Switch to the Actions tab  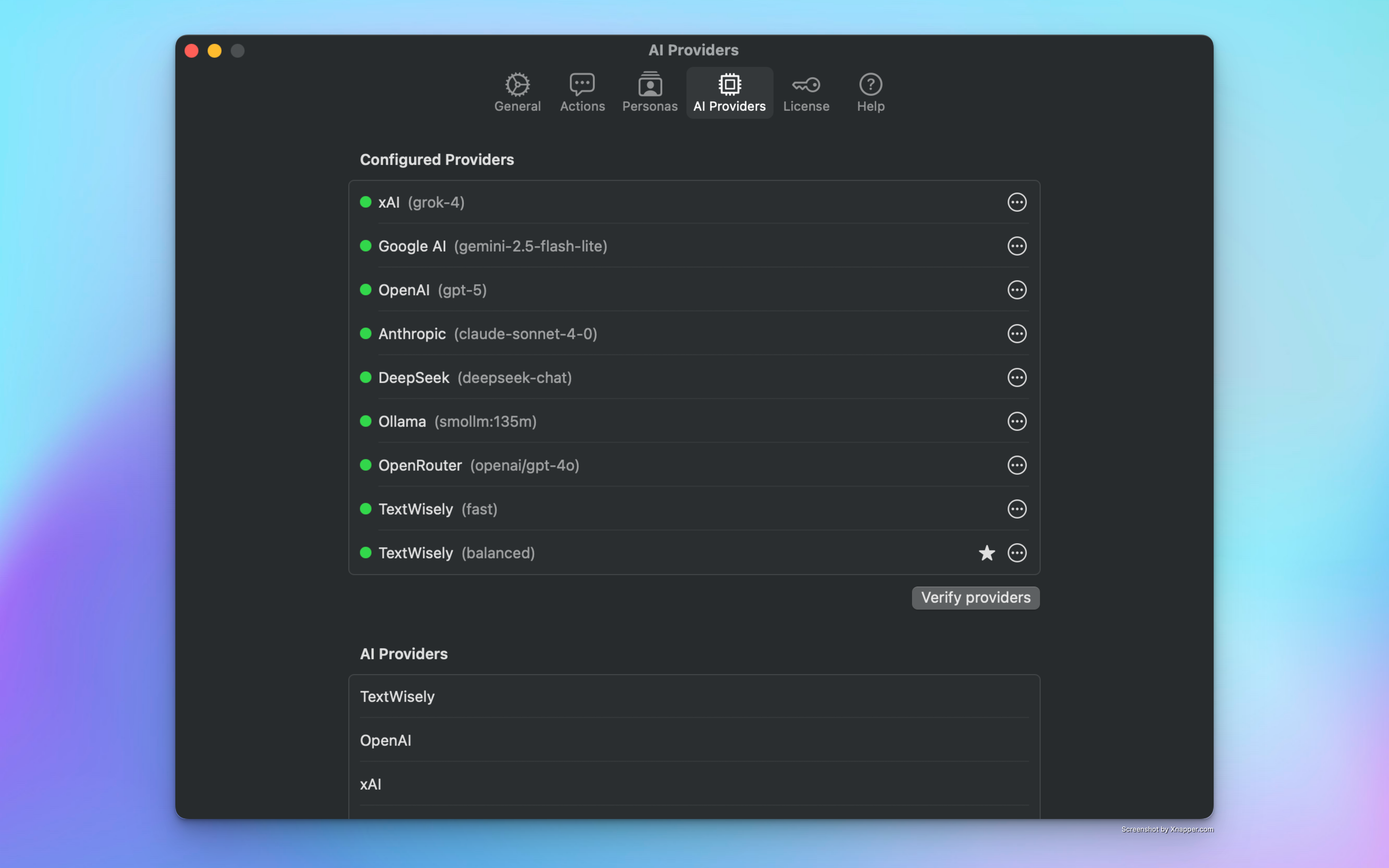pos(582,93)
